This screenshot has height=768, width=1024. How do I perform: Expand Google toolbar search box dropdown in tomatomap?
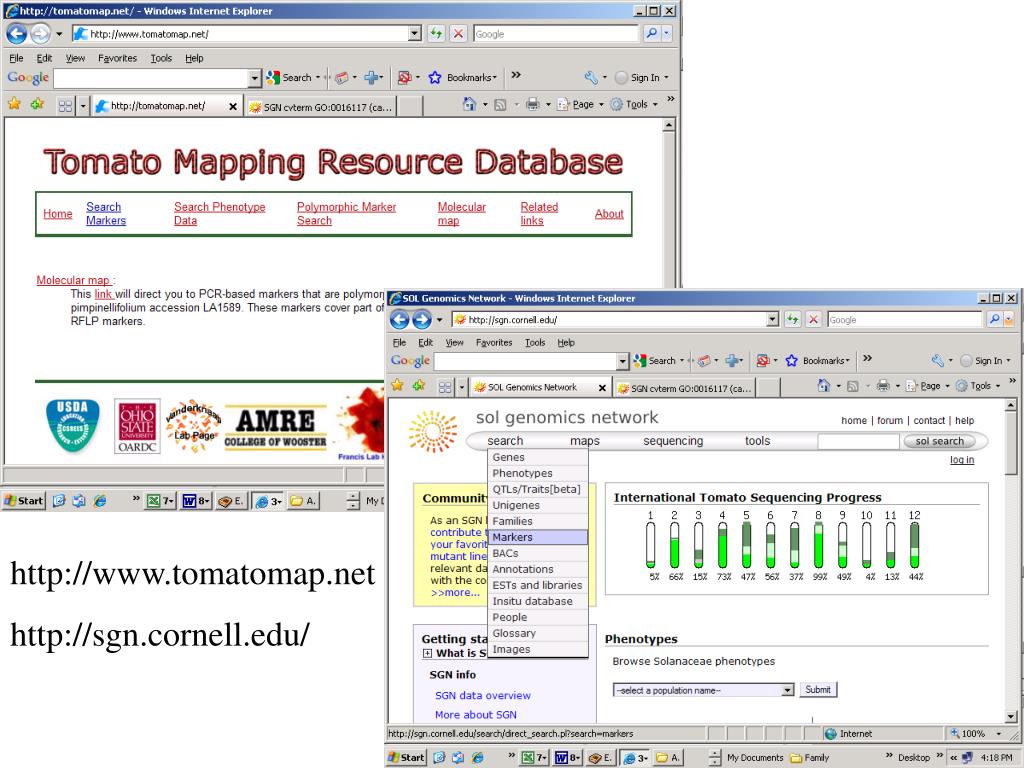(x=255, y=78)
